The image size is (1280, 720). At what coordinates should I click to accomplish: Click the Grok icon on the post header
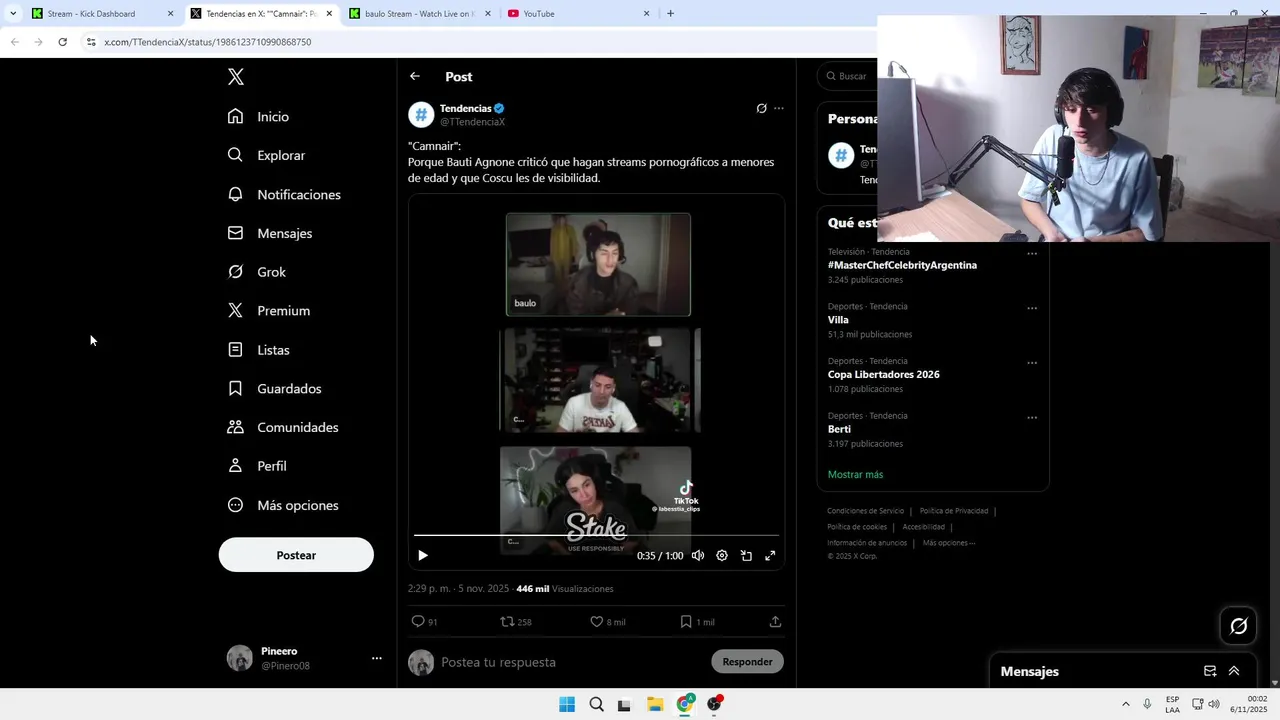761,108
